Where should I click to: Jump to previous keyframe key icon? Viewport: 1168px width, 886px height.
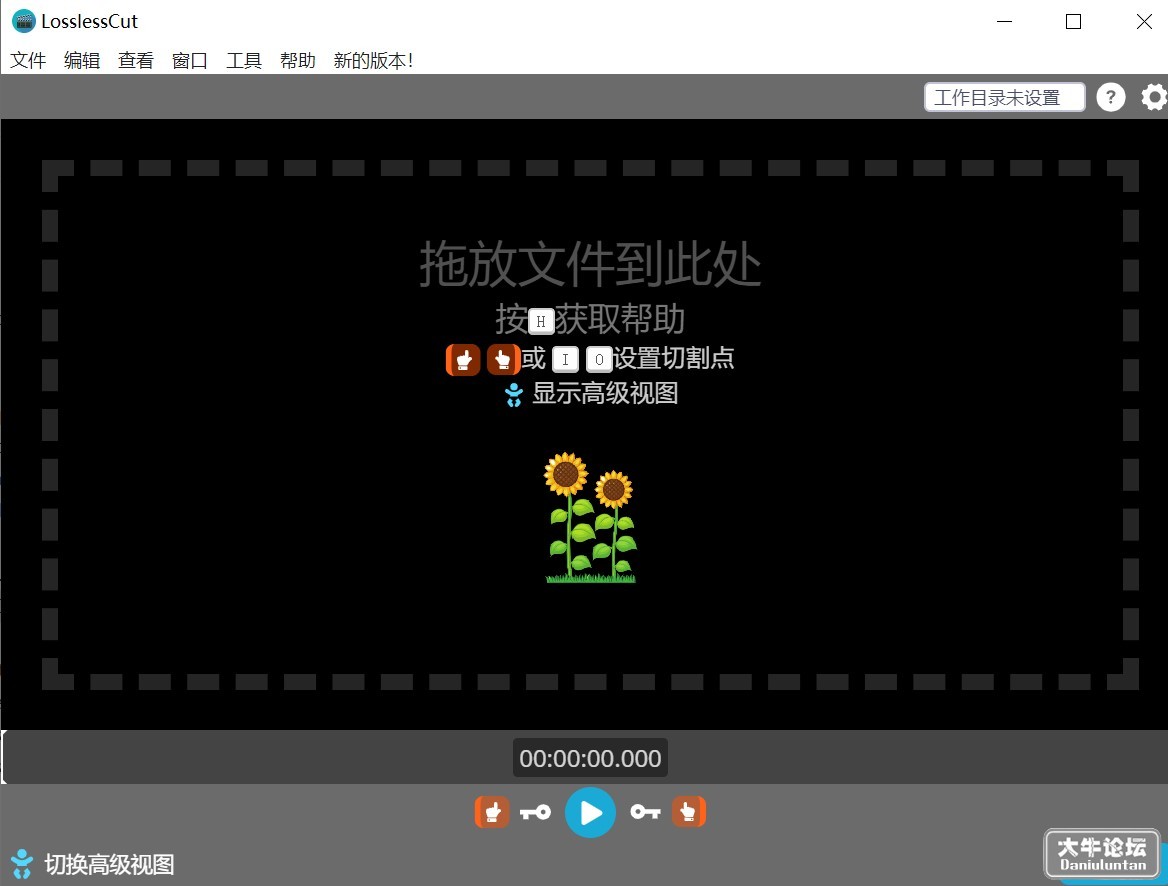[536, 812]
